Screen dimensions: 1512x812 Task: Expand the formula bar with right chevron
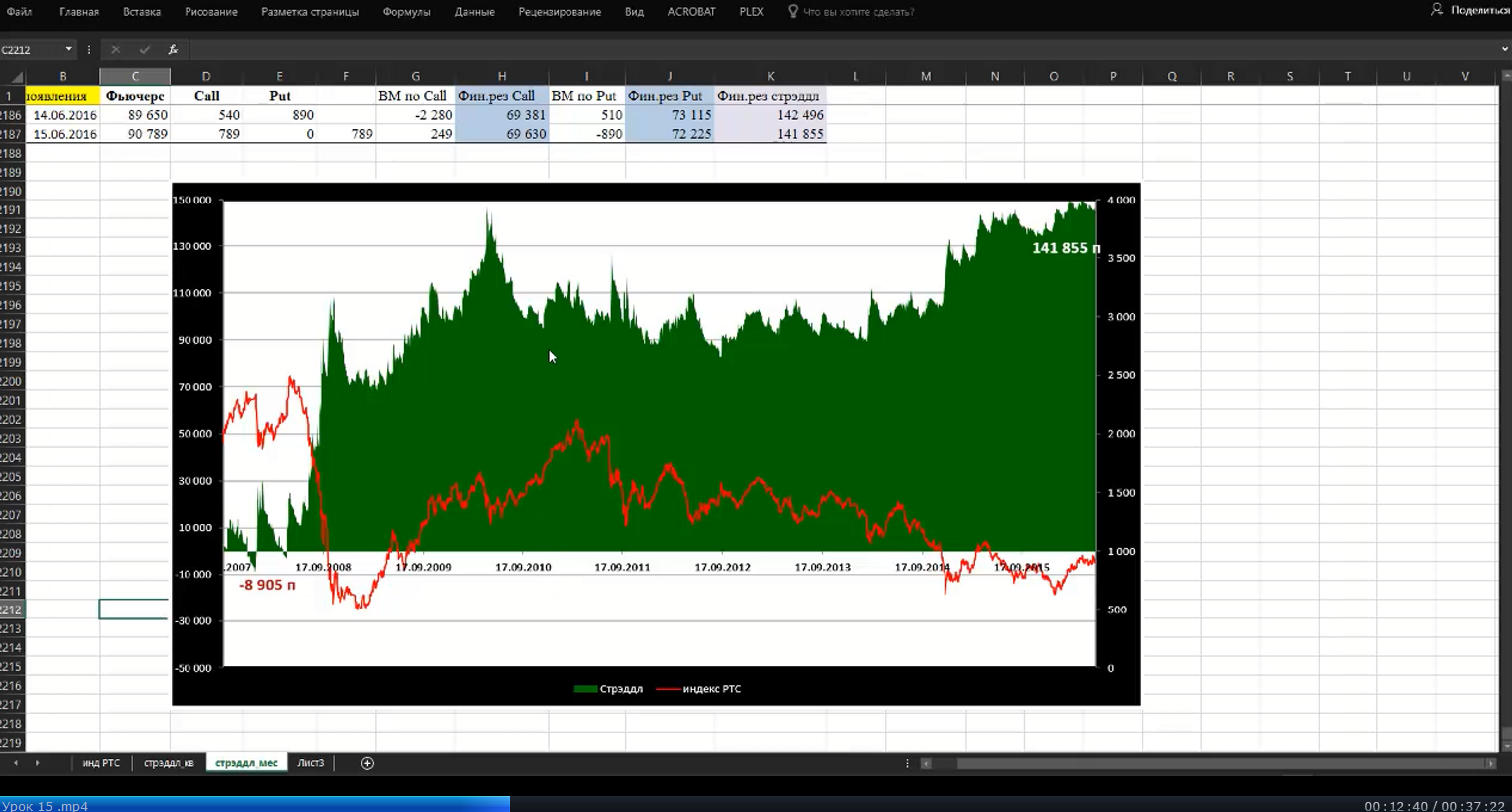click(1504, 49)
